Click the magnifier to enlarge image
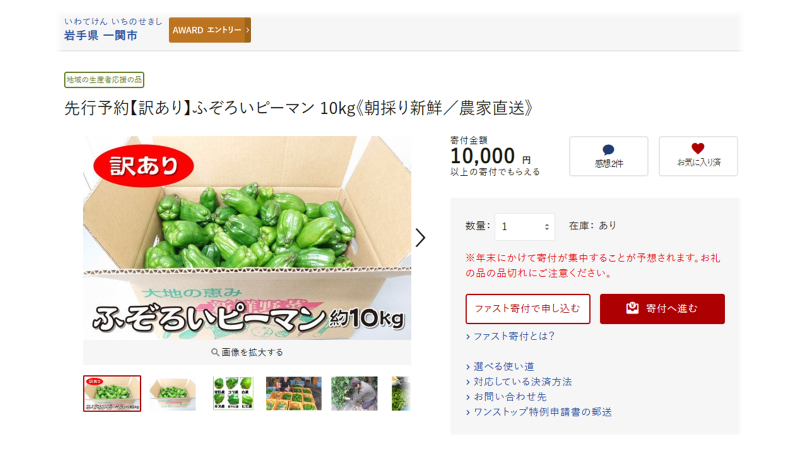This screenshot has height=450, width=800. click(215, 352)
